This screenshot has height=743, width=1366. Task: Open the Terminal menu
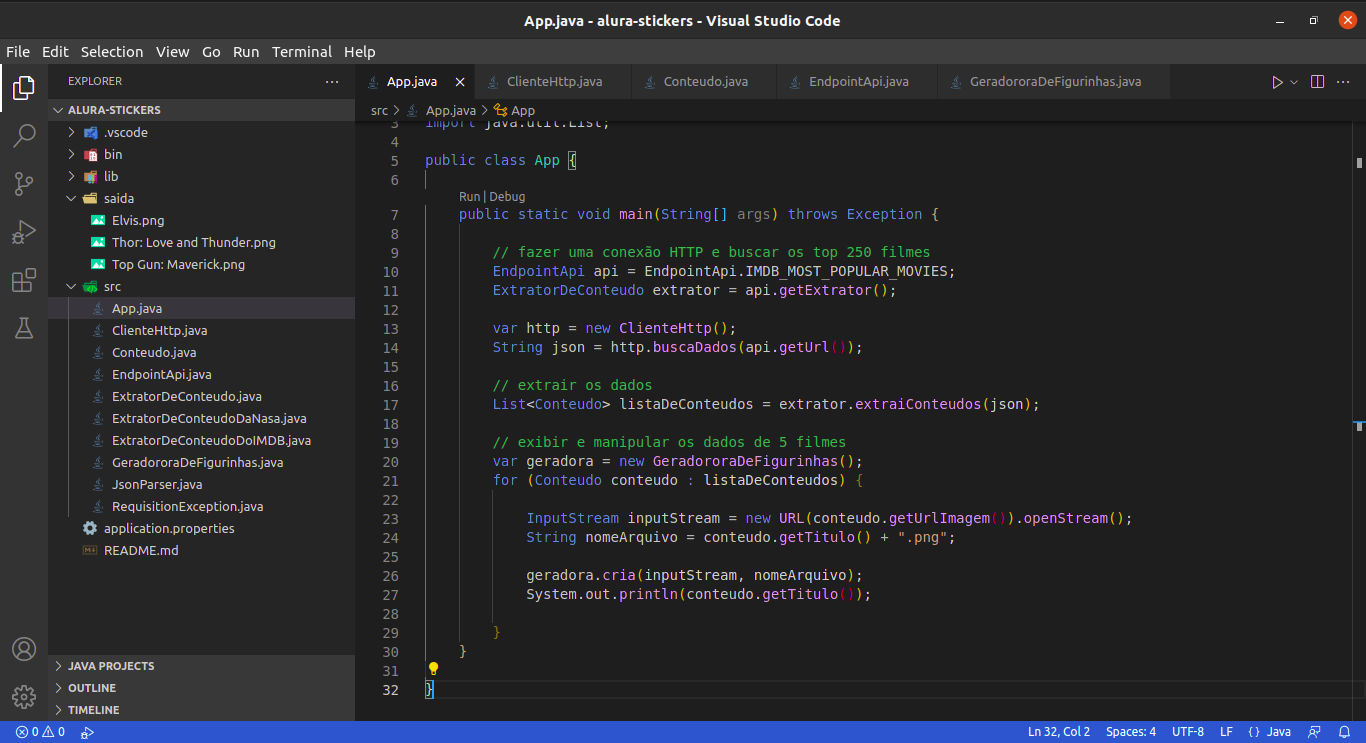[302, 51]
